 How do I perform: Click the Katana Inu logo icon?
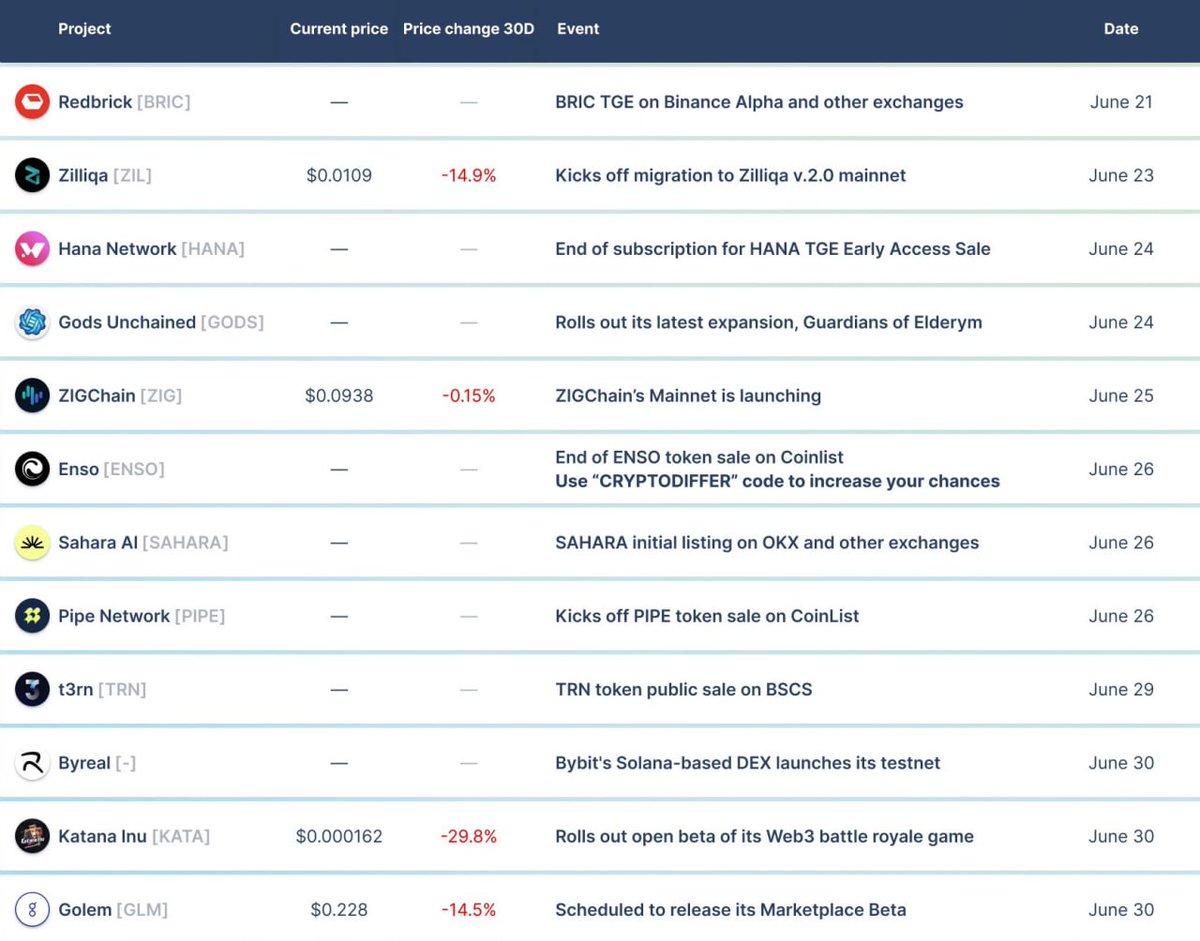[32, 837]
